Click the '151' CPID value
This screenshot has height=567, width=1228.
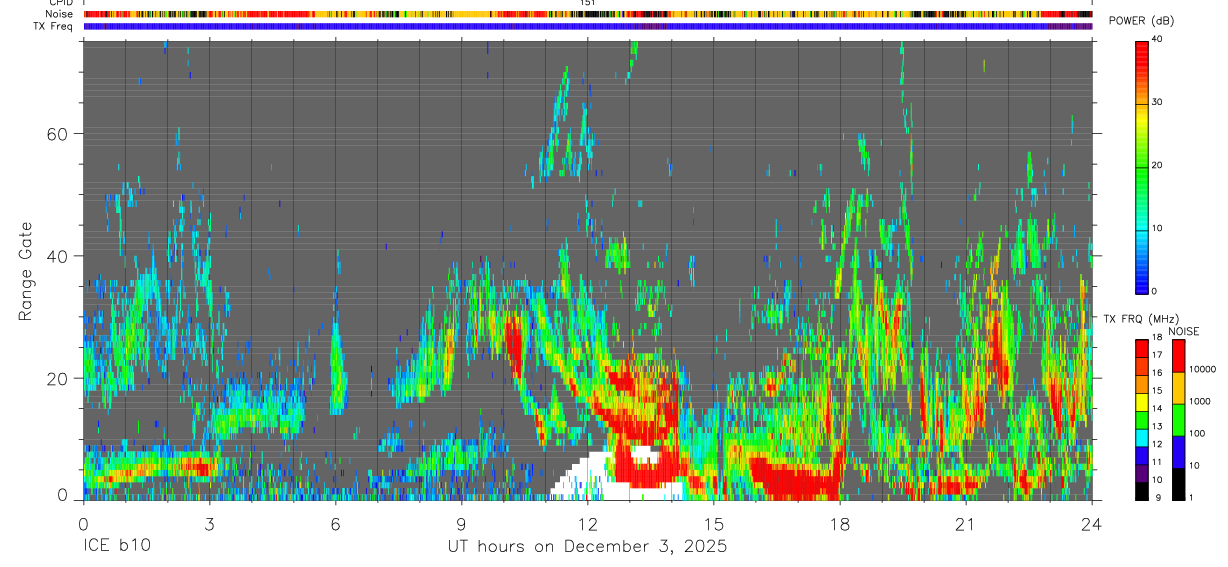tap(587, 3)
